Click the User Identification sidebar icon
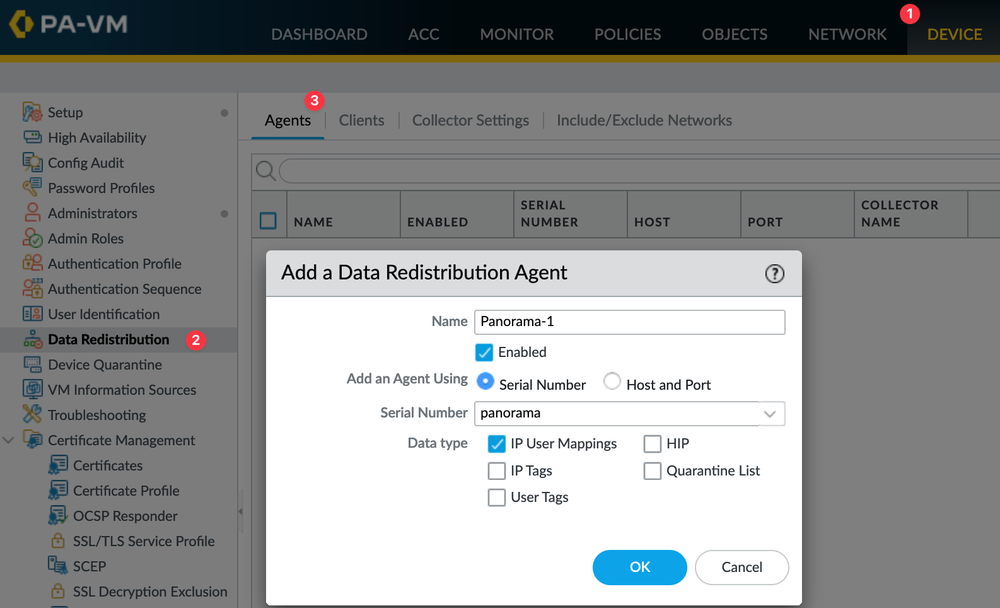The width and height of the screenshot is (1000, 608). (x=34, y=314)
